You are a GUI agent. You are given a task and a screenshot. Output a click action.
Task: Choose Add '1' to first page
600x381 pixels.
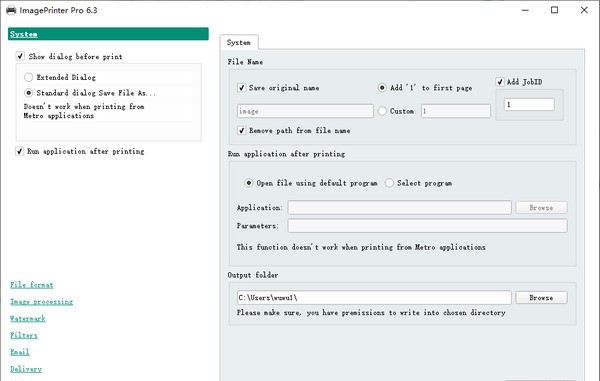click(382, 88)
